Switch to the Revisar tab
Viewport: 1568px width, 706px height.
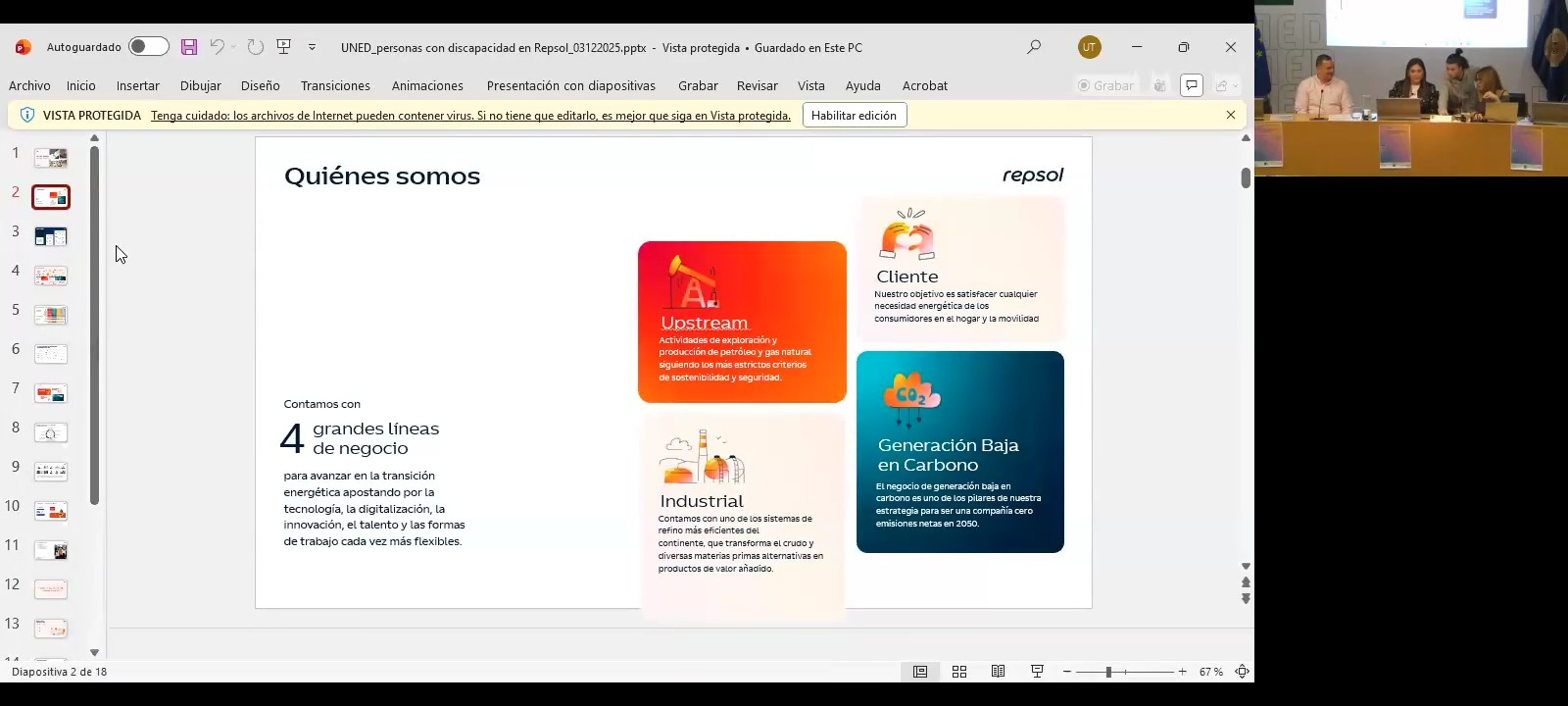pos(758,86)
